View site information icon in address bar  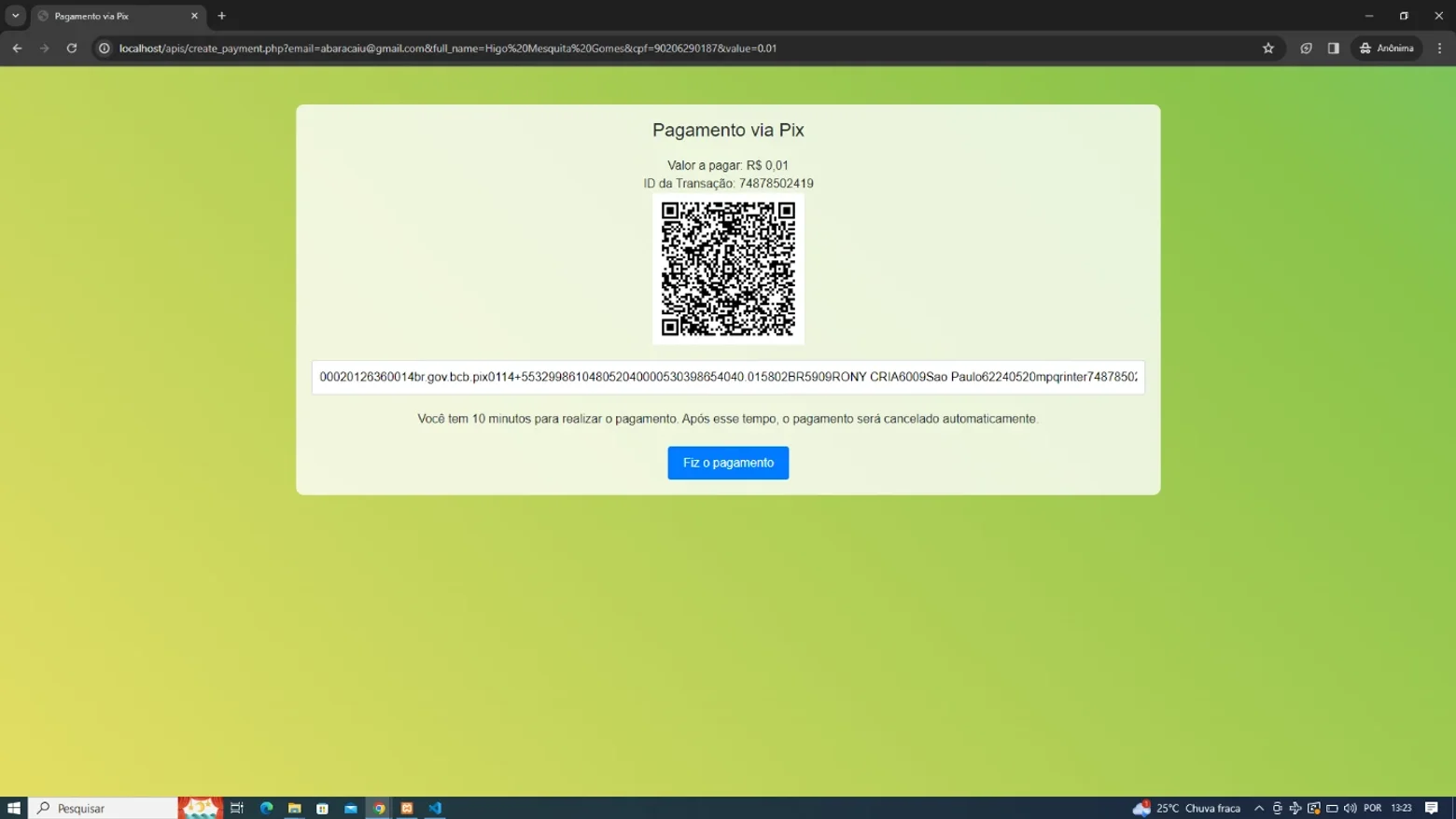105,49
